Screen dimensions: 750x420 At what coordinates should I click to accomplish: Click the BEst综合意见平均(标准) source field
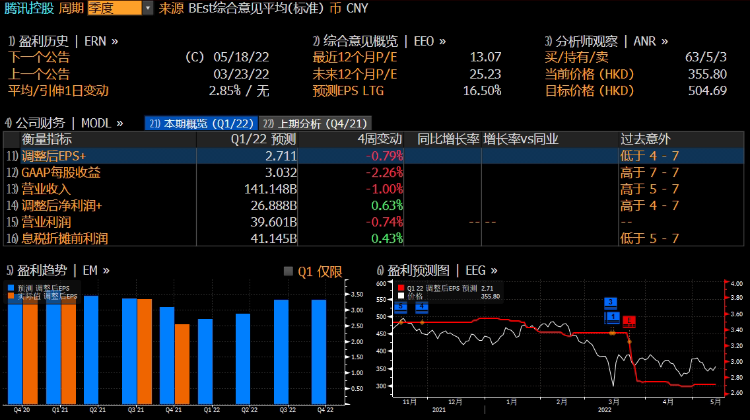click(x=256, y=8)
